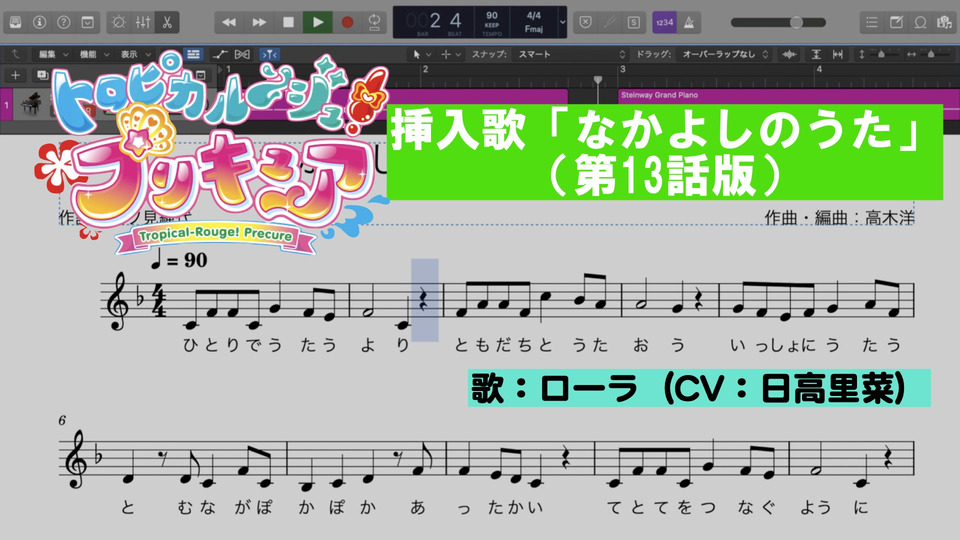The height and width of the screenshot is (540, 960).
Task: Open the Media Browser button
Action: tap(943, 23)
